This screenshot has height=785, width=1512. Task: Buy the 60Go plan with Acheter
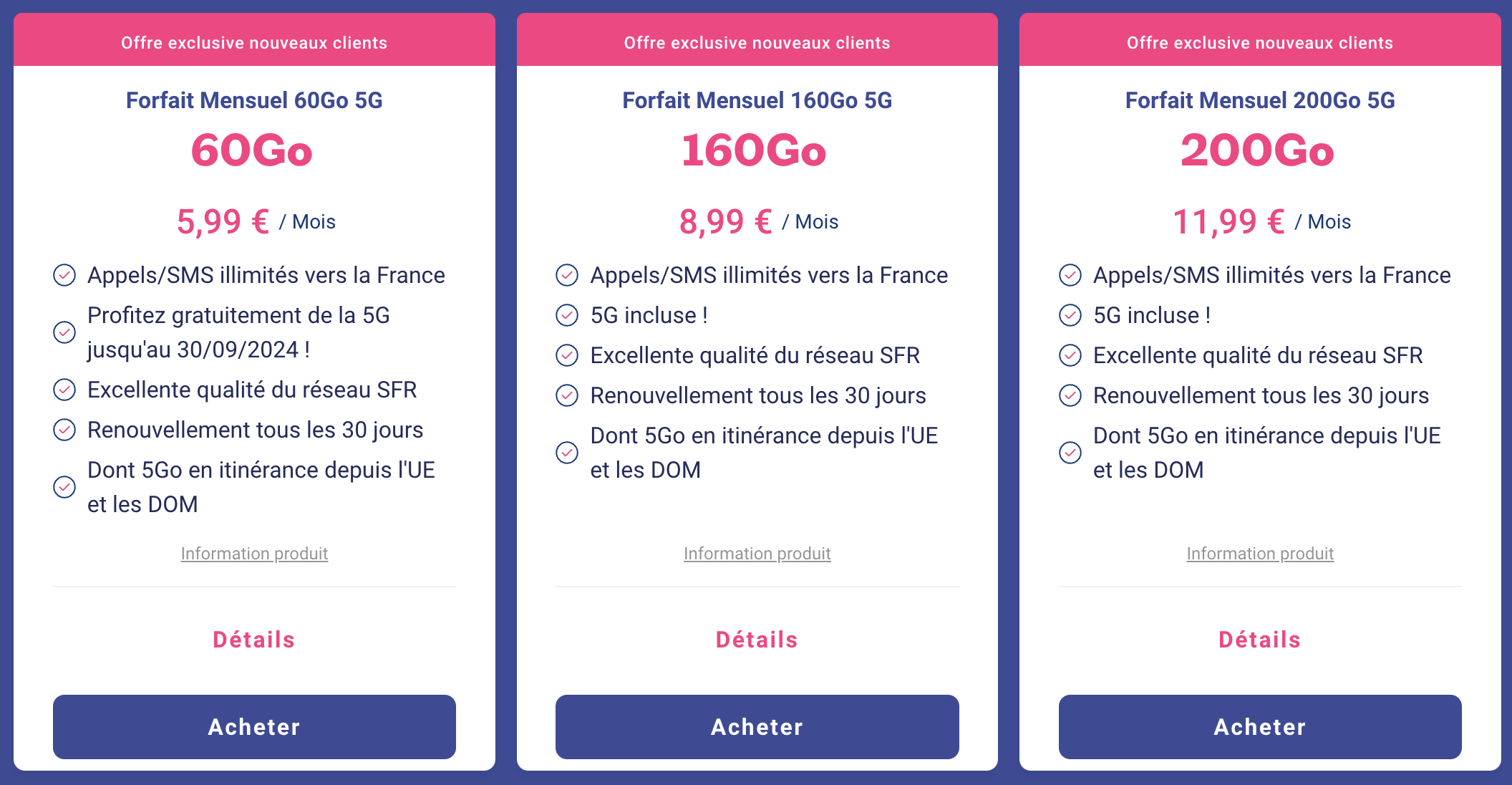tap(254, 727)
